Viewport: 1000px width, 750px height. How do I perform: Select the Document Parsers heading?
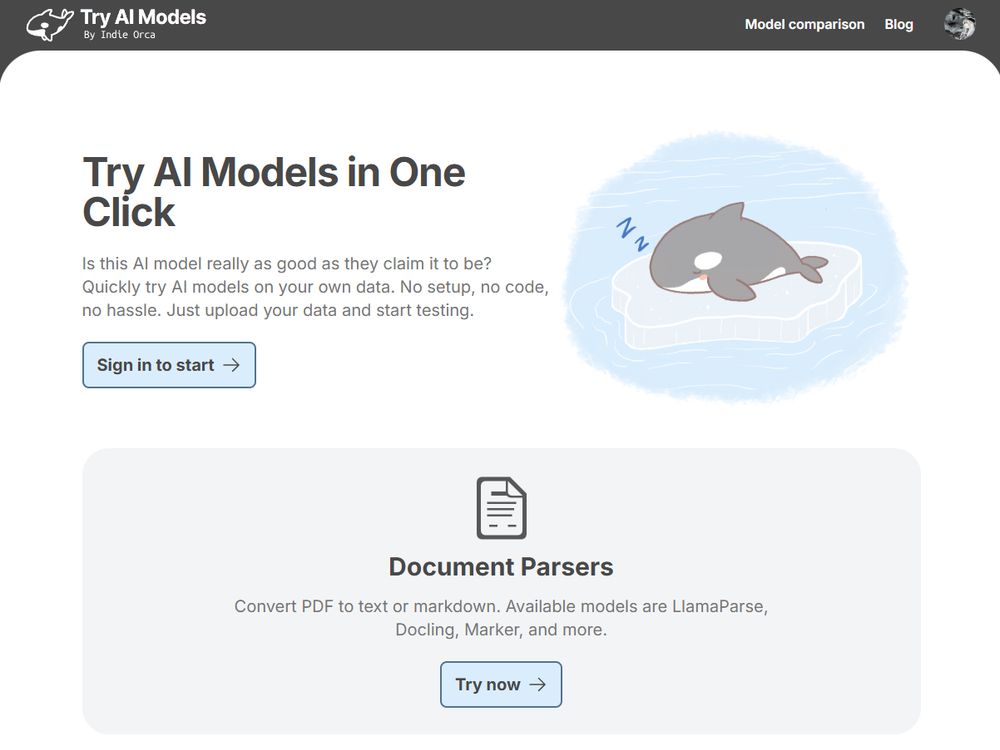(x=500, y=566)
